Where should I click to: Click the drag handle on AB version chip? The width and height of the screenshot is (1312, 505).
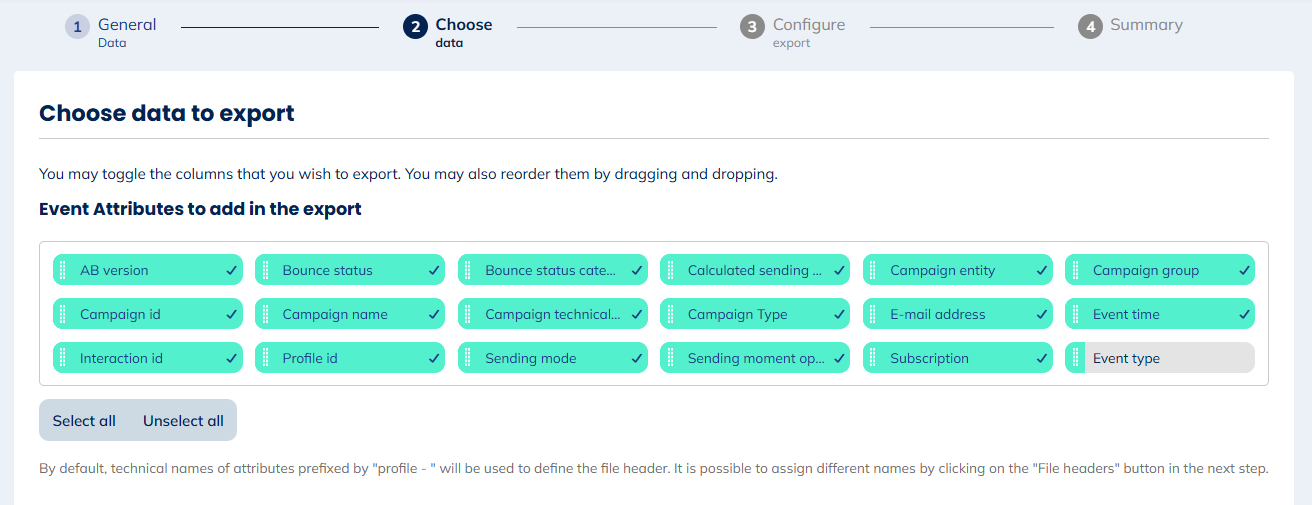62,270
